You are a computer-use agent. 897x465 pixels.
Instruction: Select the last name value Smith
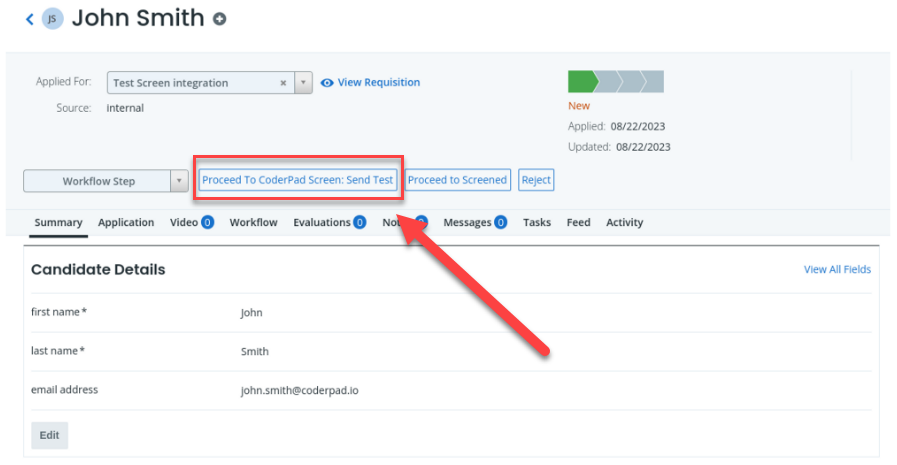pos(255,352)
